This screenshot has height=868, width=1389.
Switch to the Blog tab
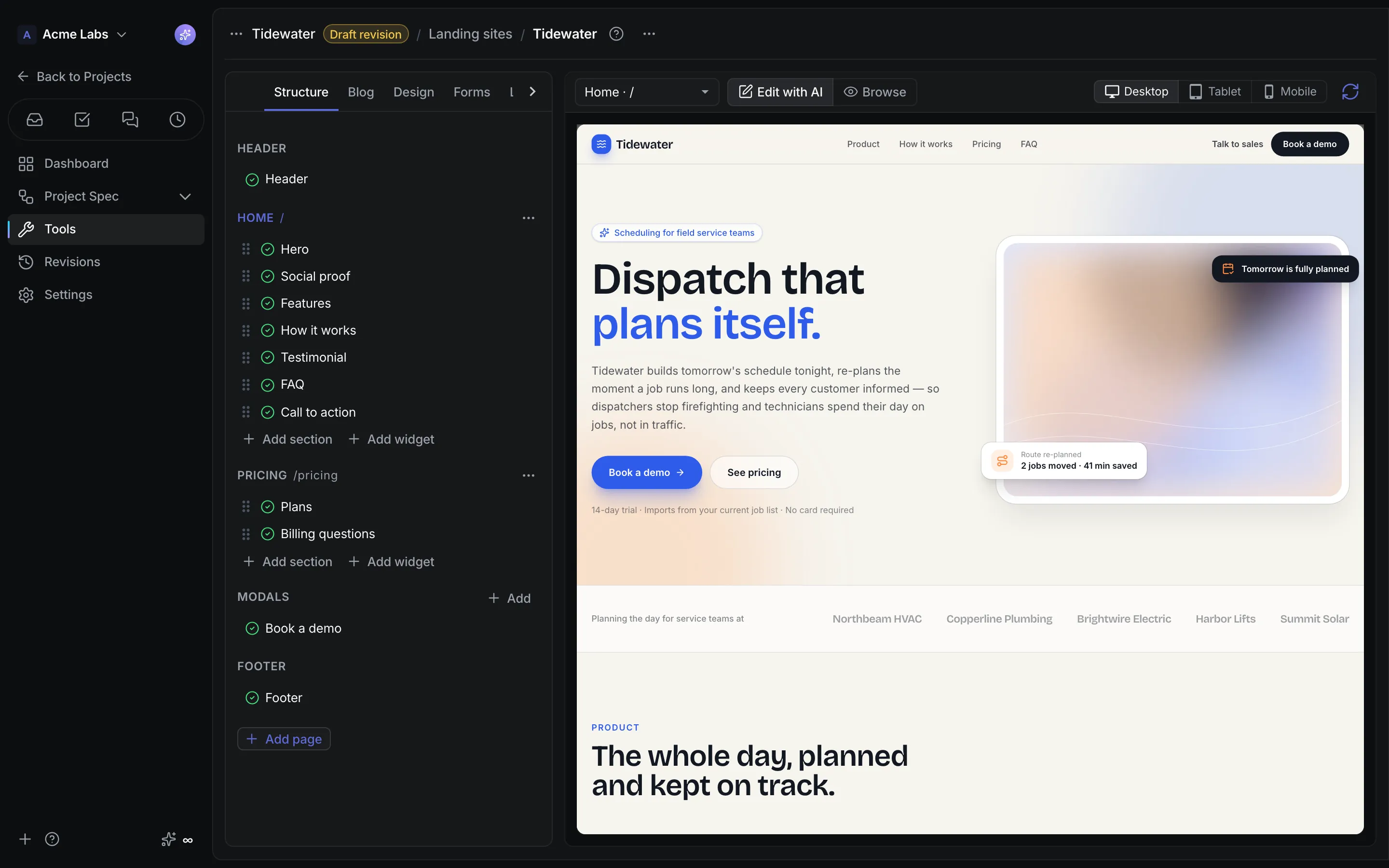click(360, 92)
